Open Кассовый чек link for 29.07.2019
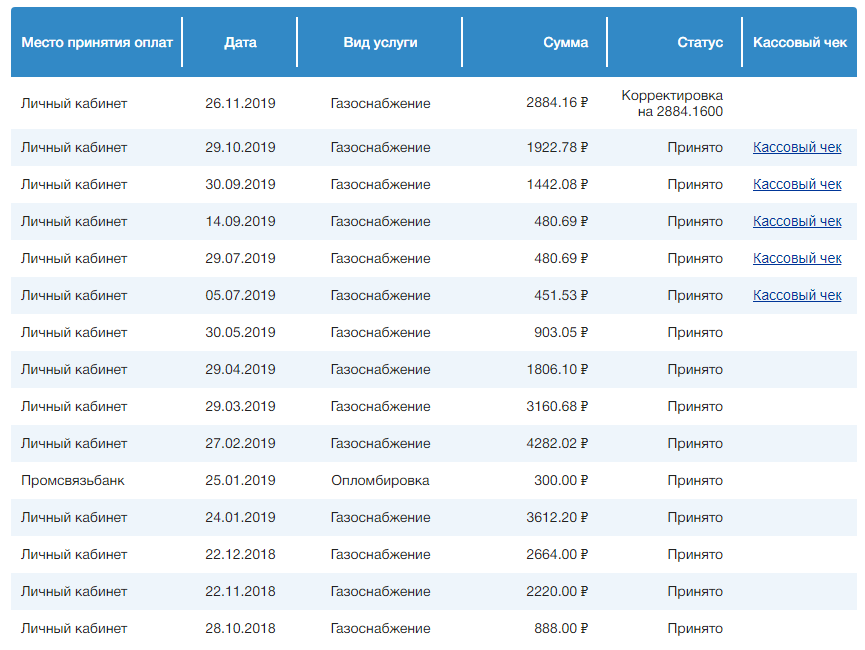865x650 pixels. point(797,258)
